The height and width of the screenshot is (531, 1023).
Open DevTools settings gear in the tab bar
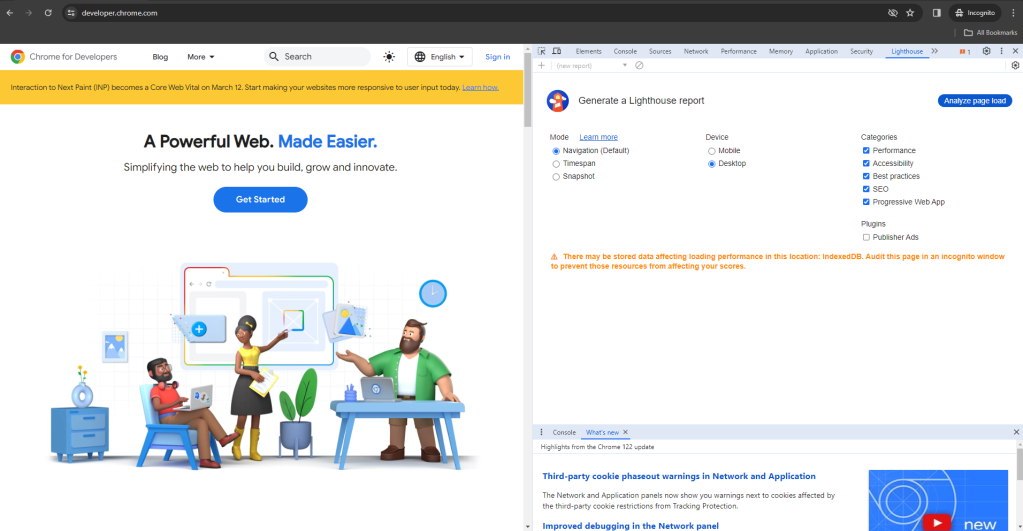[986, 51]
